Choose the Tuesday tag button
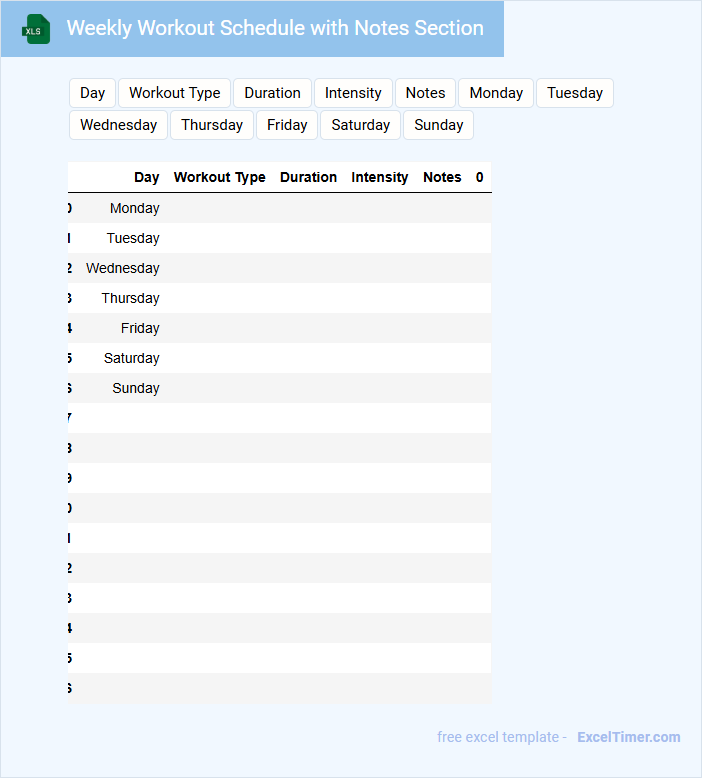This screenshot has width=702, height=778. coord(575,93)
